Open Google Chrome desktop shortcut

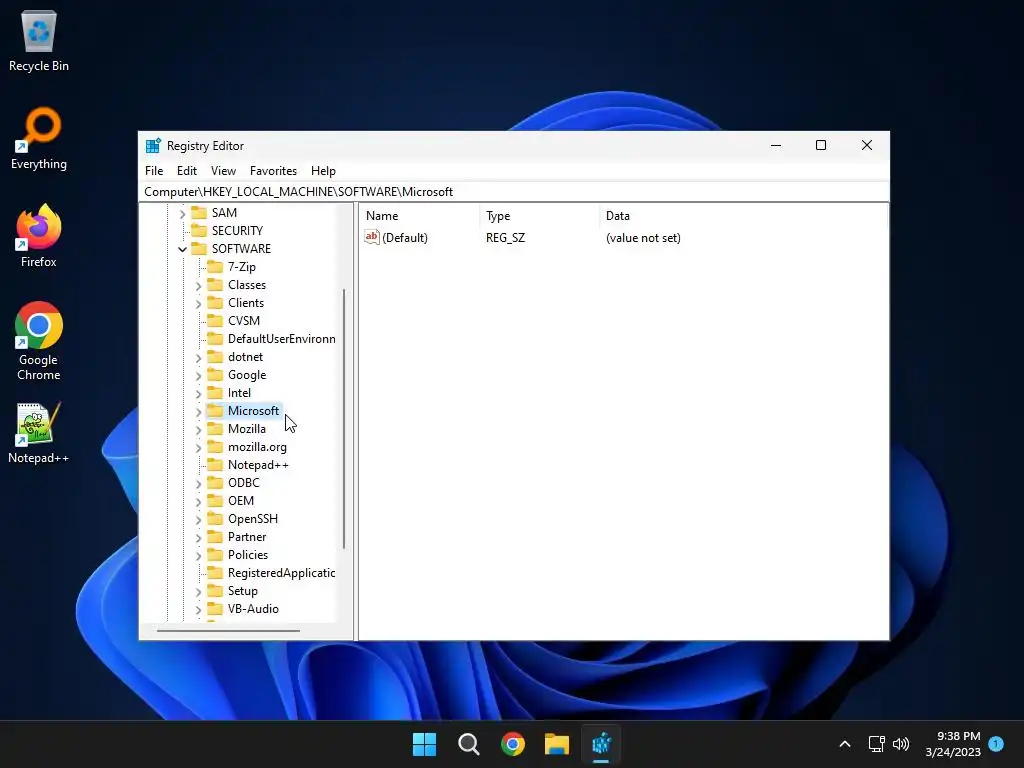point(39,341)
